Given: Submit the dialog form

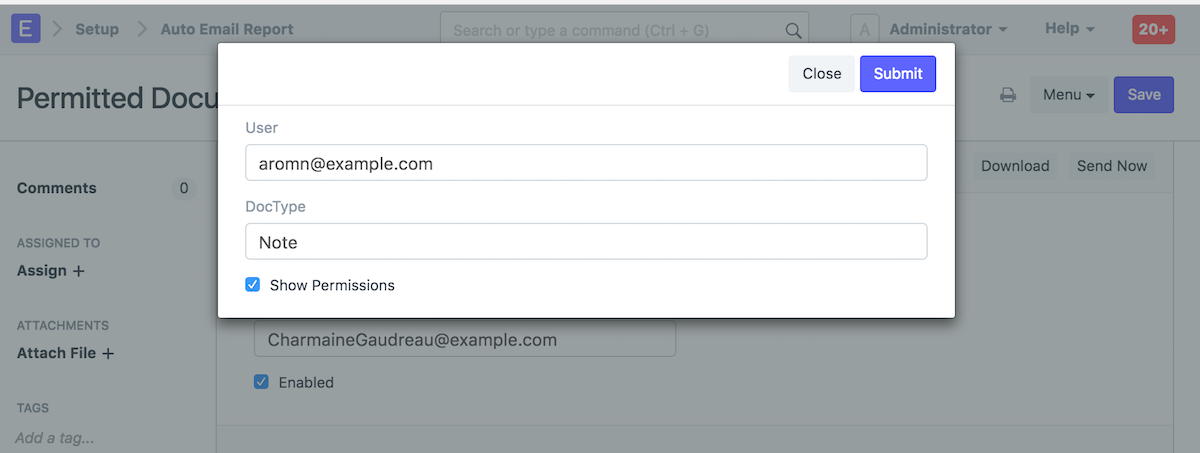Looking at the screenshot, I should [897, 73].
